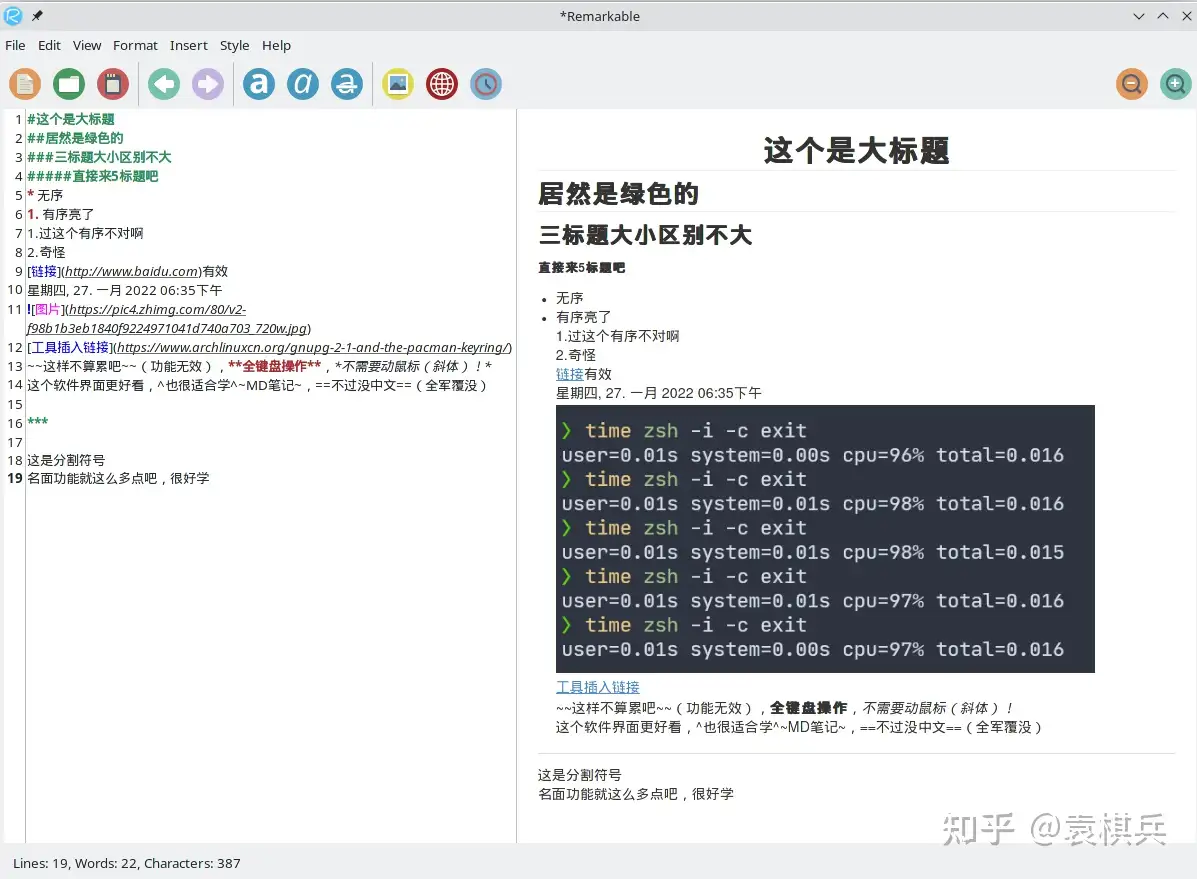Click the status bar line and word count
This screenshot has height=879, width=1197.
127,864
